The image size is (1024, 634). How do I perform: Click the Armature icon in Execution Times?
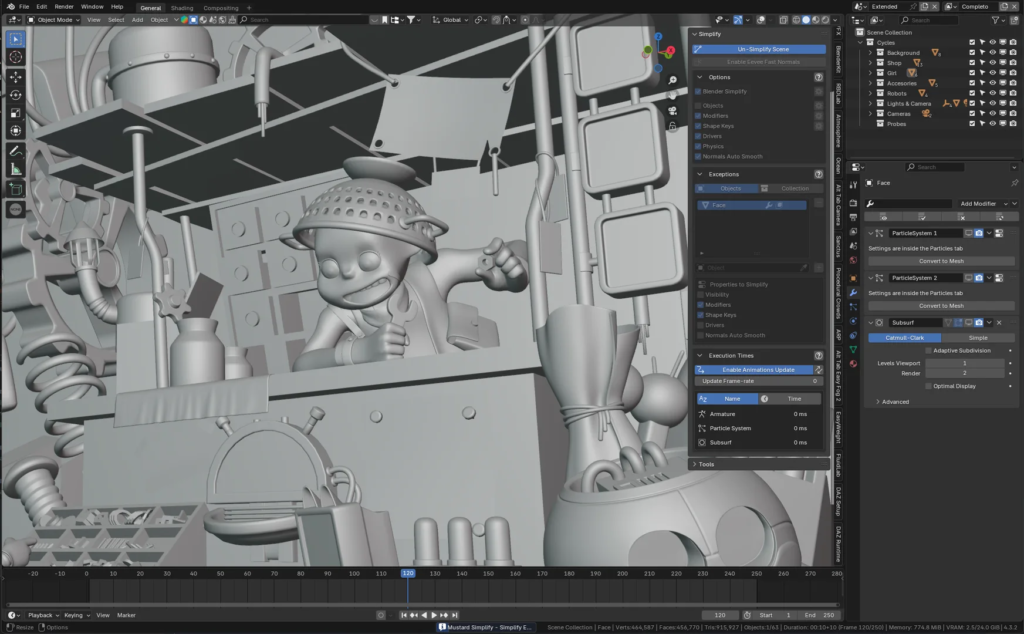tap(702, 414)
